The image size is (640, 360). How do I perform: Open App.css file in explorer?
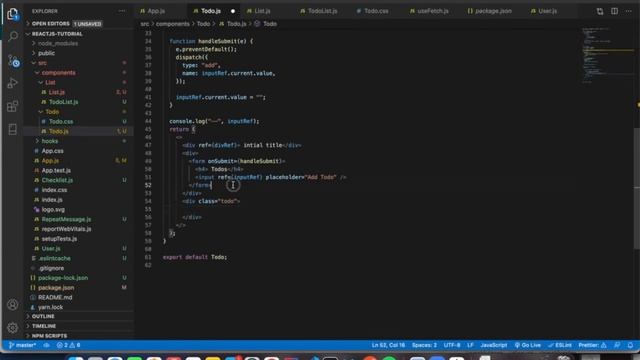pyautogui.click(x=52, y=151)
